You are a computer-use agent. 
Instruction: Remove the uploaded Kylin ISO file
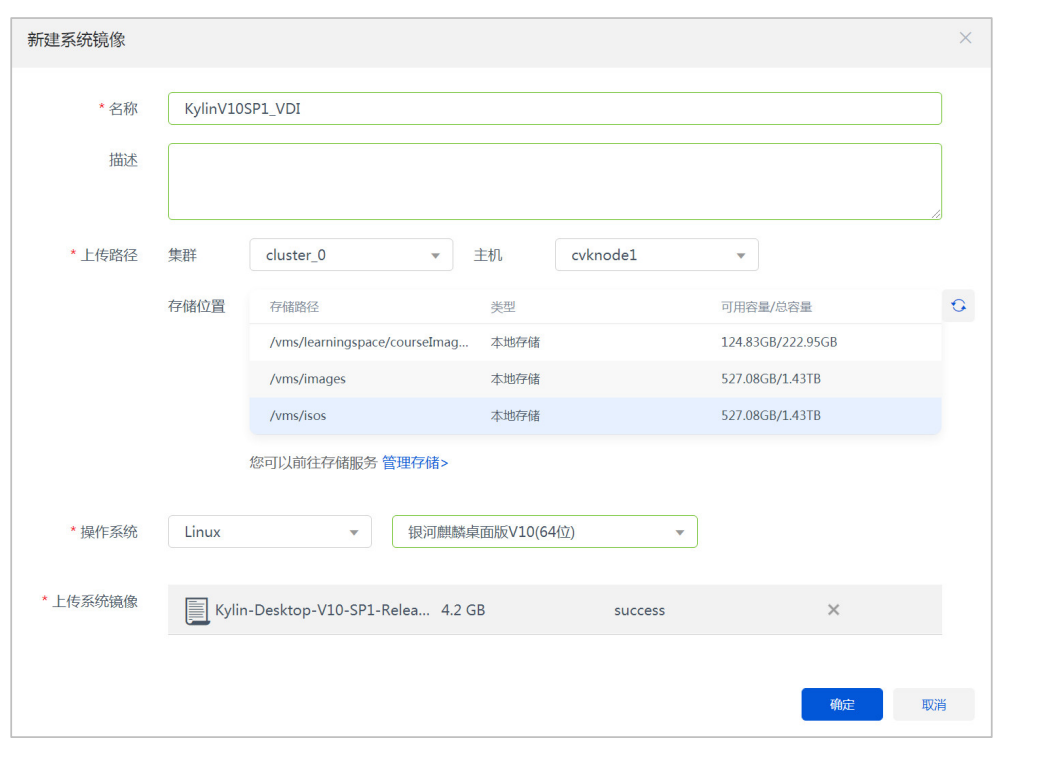point(833,610)
